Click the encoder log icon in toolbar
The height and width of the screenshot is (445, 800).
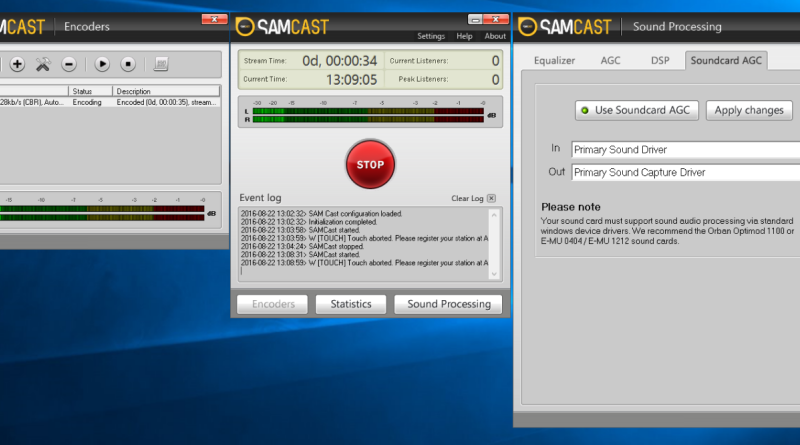pyautogui.click(x=161, y=64)
